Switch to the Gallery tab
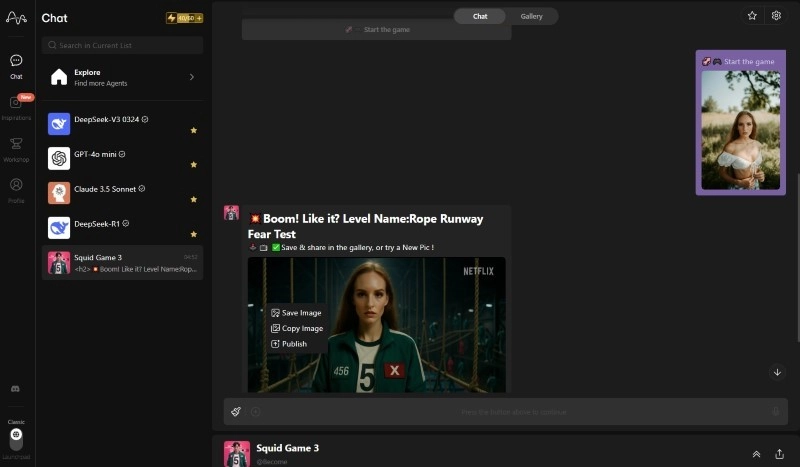 [531, 16]
